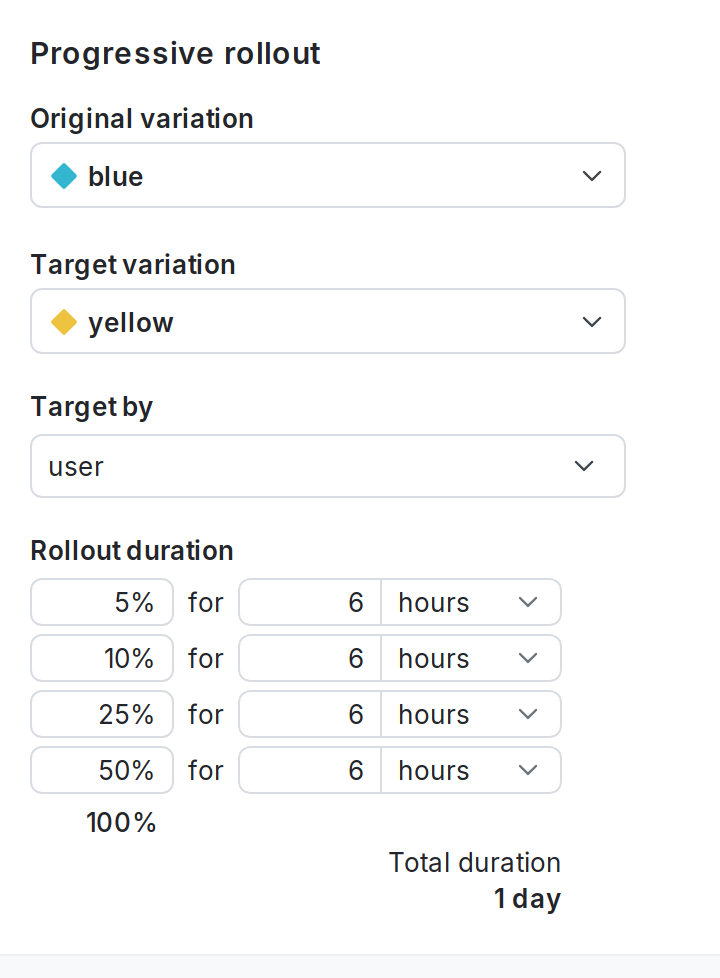Viewport: 720px width, 978px height.
Task: Select the 10% percentage input field
Action: click(101, 658)
